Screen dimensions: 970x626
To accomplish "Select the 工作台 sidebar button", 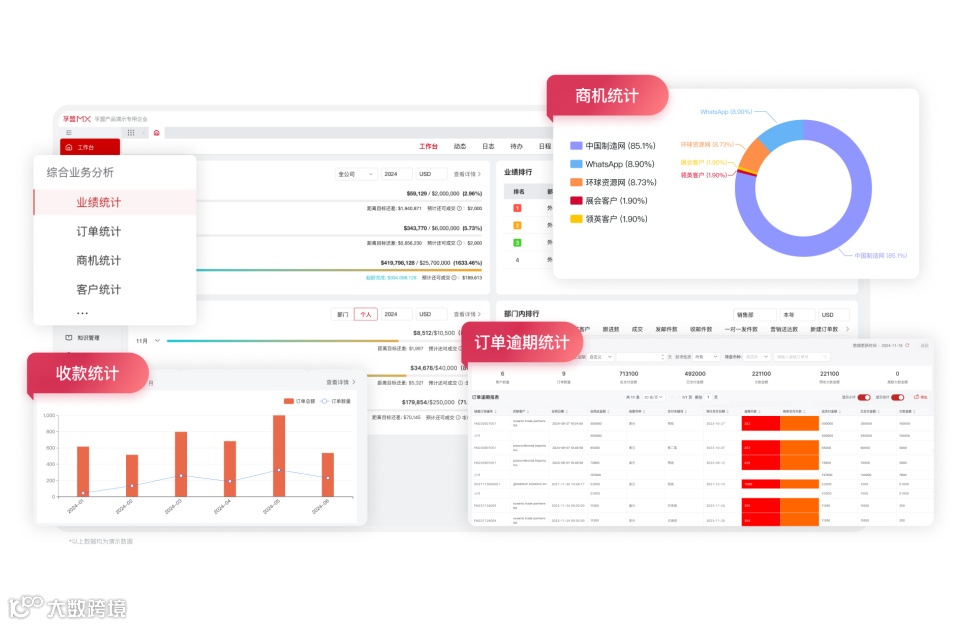I will 90,147.
